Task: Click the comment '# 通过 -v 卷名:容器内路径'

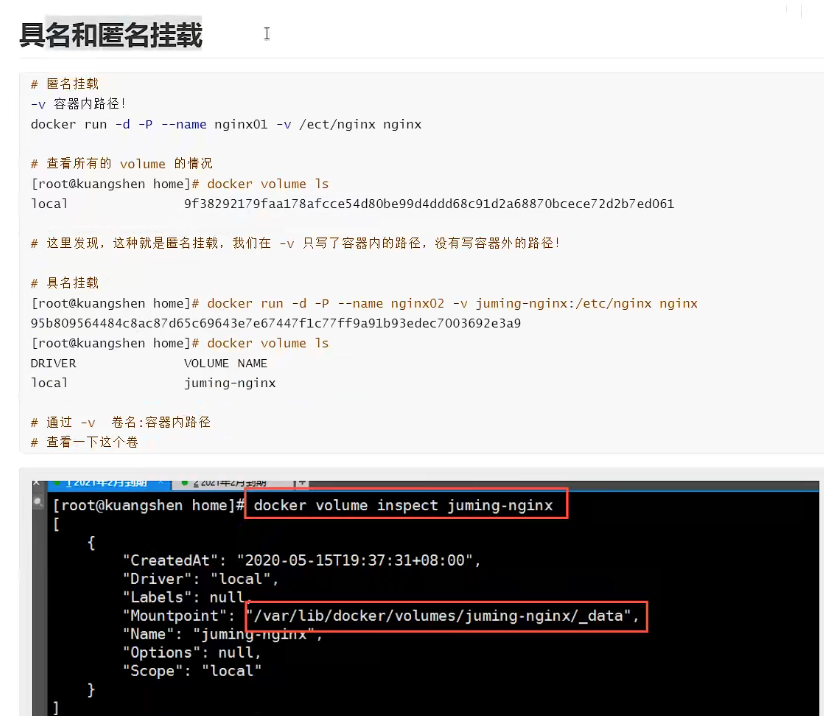Action: pyautogui.click(x=121, y=422)
